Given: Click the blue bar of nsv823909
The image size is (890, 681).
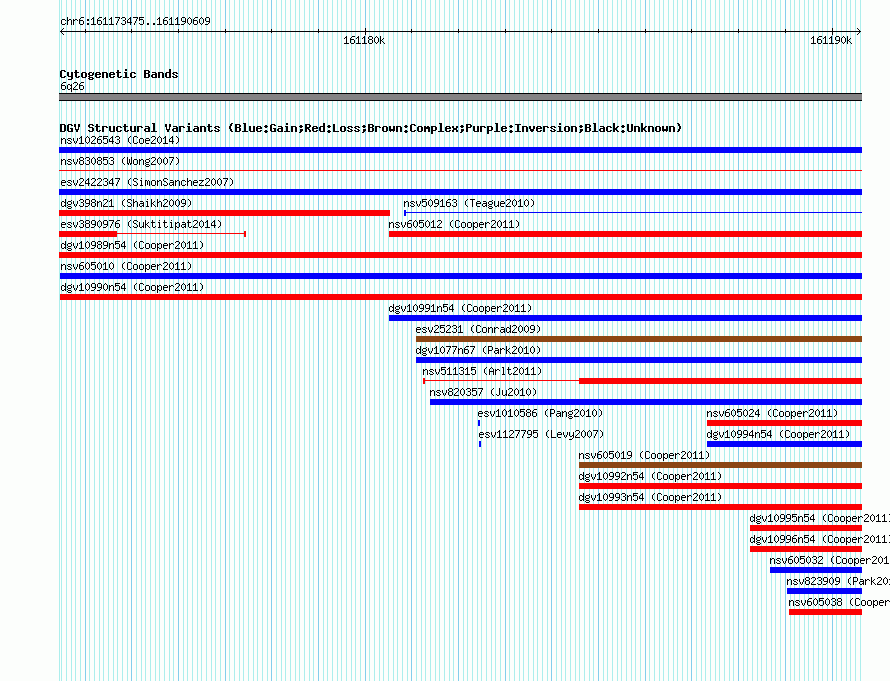Looking at the screenshot, I should (x=824, y=591).
